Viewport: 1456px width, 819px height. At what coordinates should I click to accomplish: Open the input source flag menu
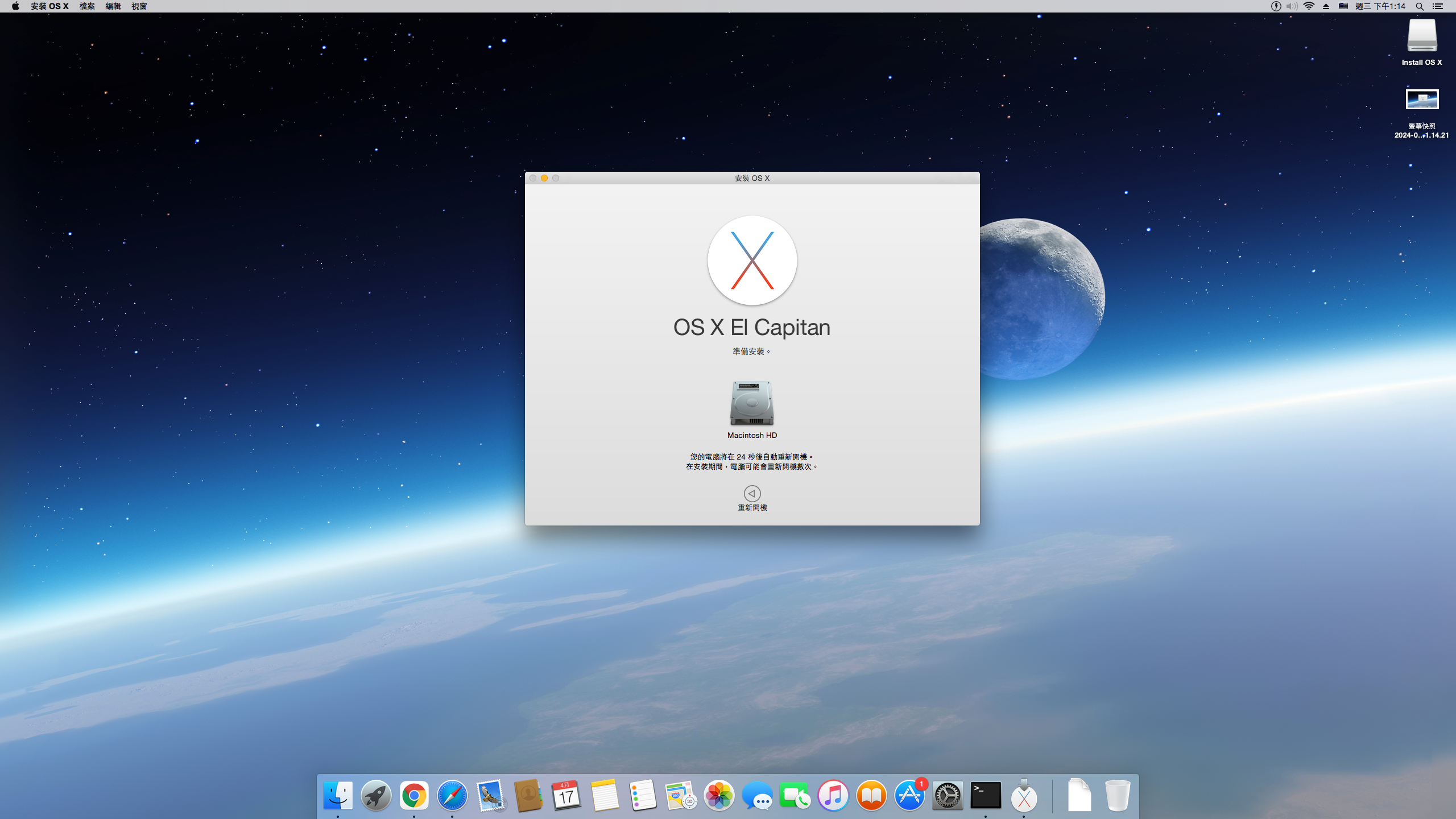(1343, 6)
